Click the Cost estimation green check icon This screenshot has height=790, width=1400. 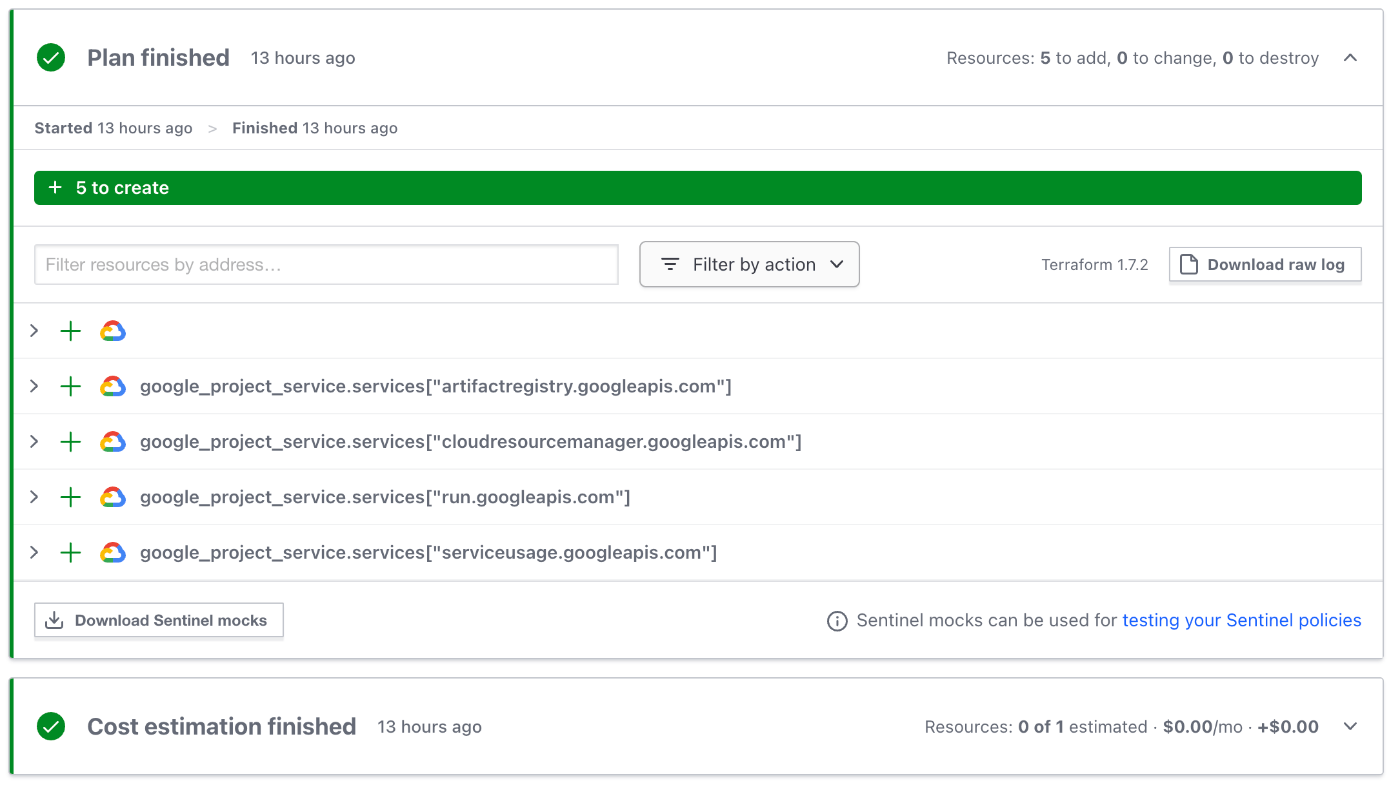point(51,727)
